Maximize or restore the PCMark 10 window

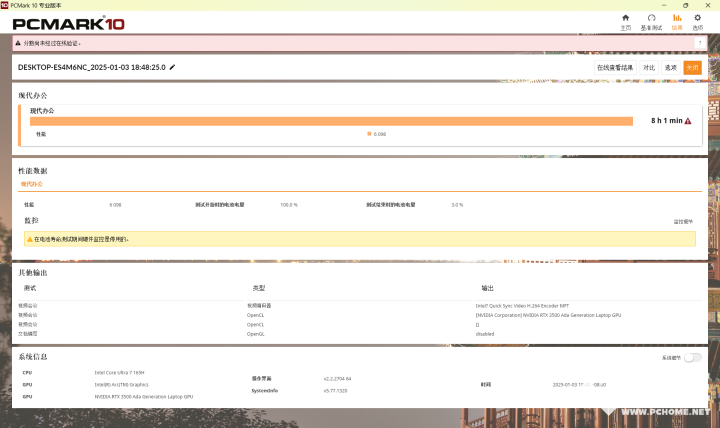pyautogui.click(x=686, y=5)
